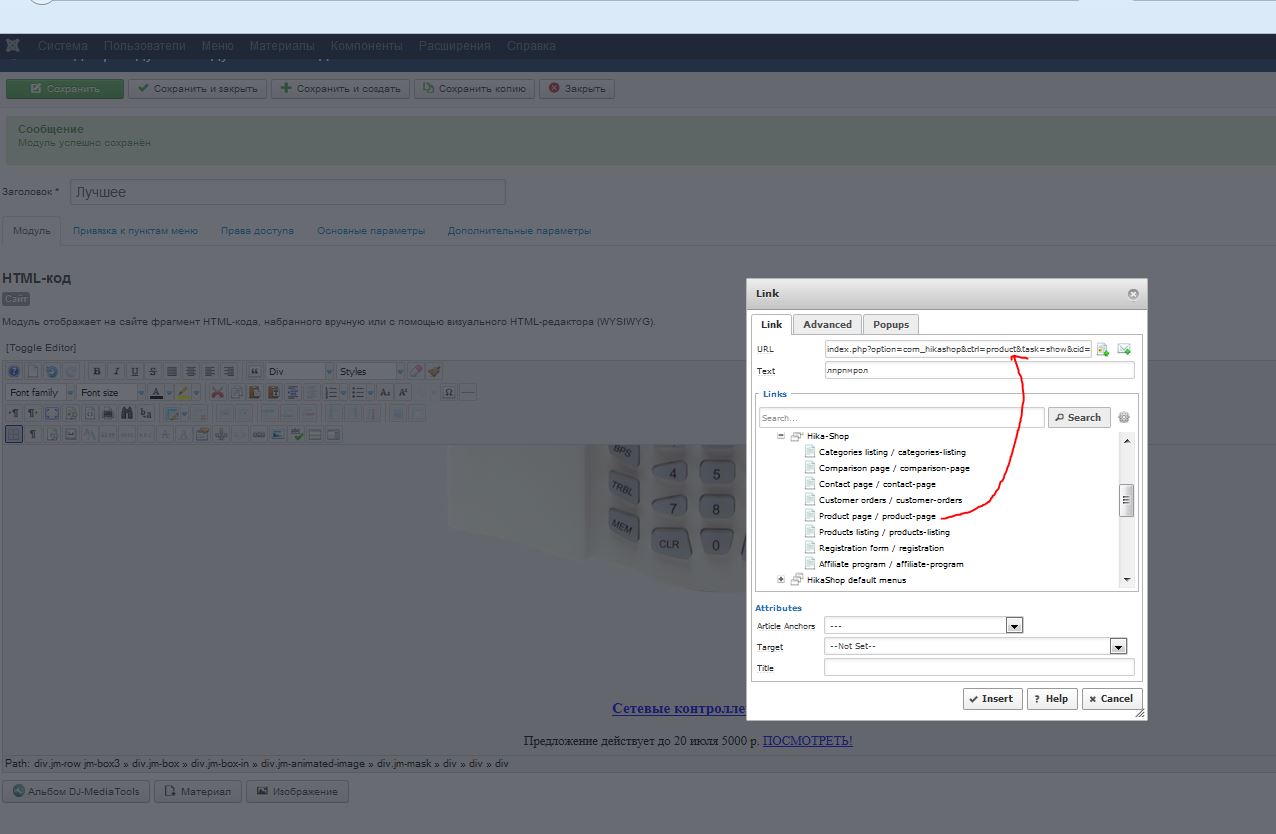Click the Bold icon in the editor toolbar
The image size is (1276, 834).
click(x=97, y=371)
